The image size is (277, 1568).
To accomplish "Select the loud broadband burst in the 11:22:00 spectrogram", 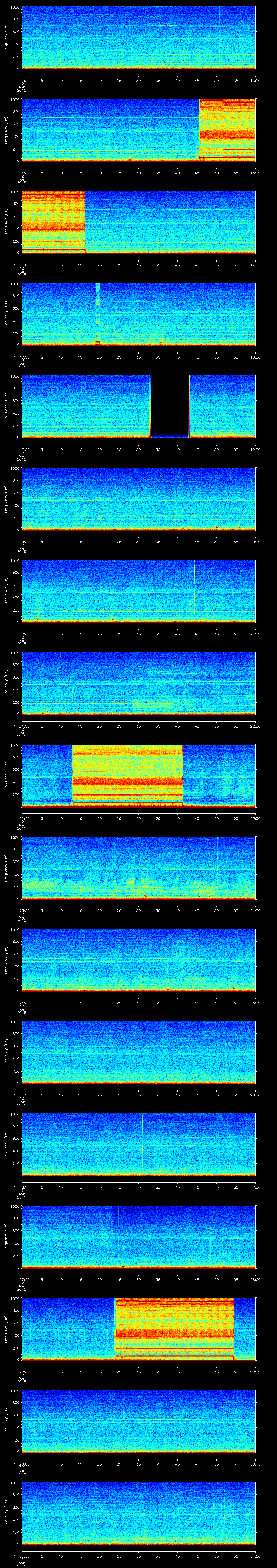I will point(127,775).
